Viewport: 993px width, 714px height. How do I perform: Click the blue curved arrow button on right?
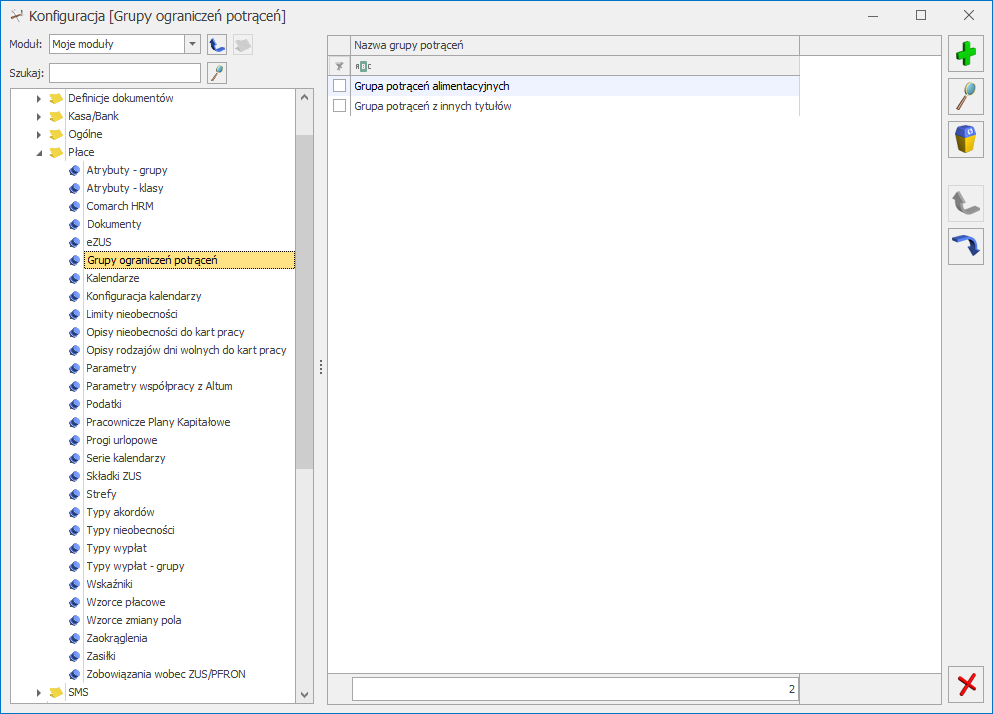pyautogui.click(x=966, y=246)
